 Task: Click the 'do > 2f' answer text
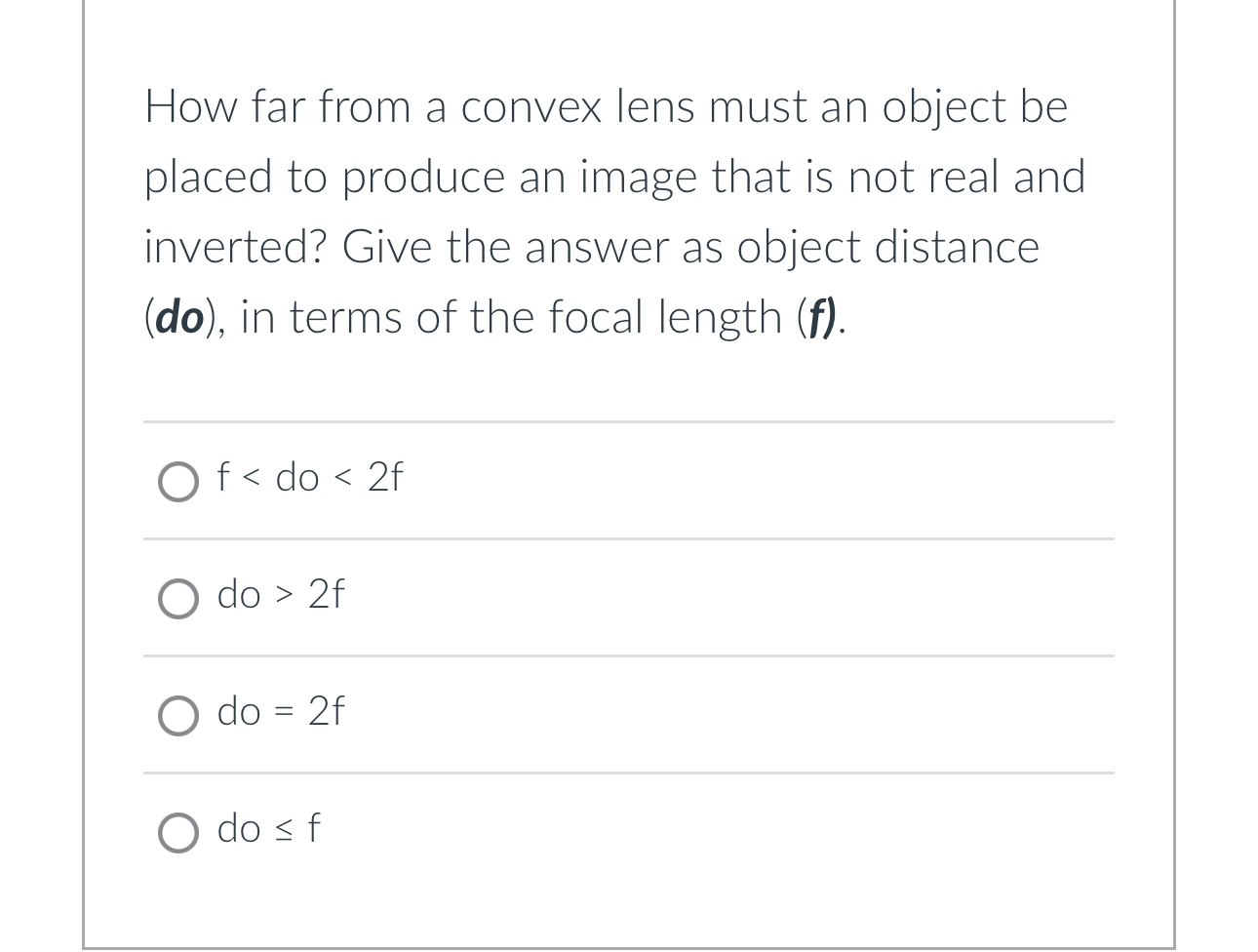[281, 594]
